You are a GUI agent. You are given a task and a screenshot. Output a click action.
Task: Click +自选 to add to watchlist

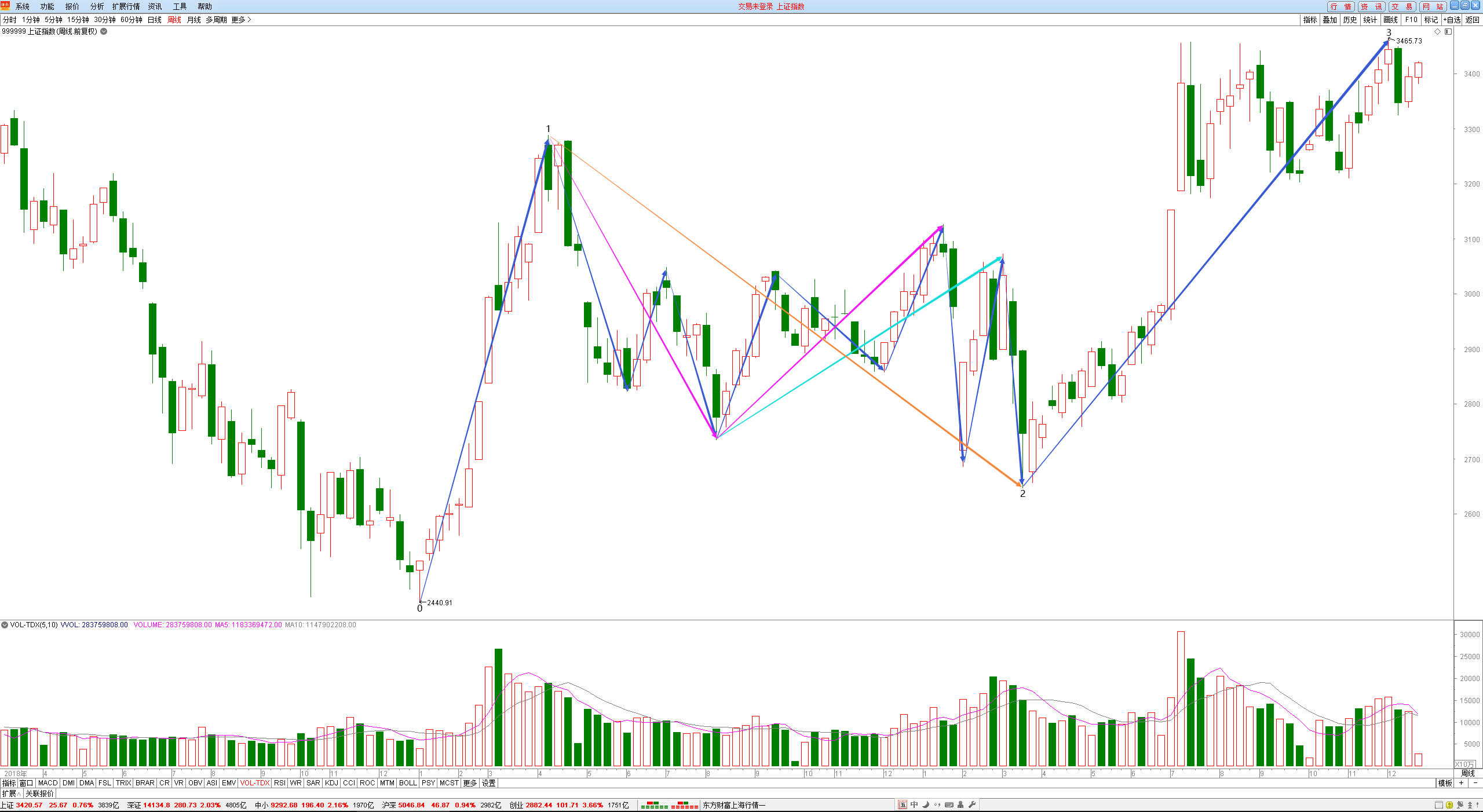coord(1452,20)
